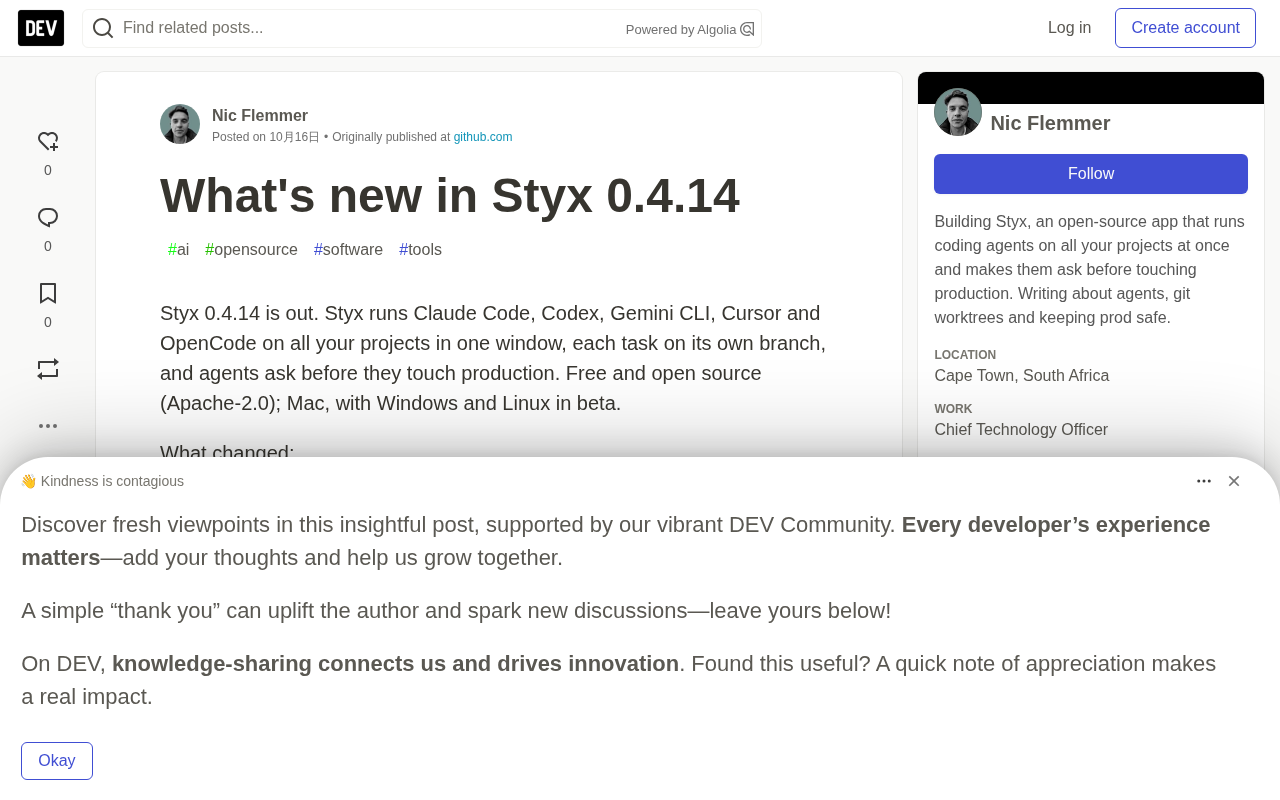Open the #tools tag
The height and width of the screenshot is (800, 1280).
coord(420,250)
